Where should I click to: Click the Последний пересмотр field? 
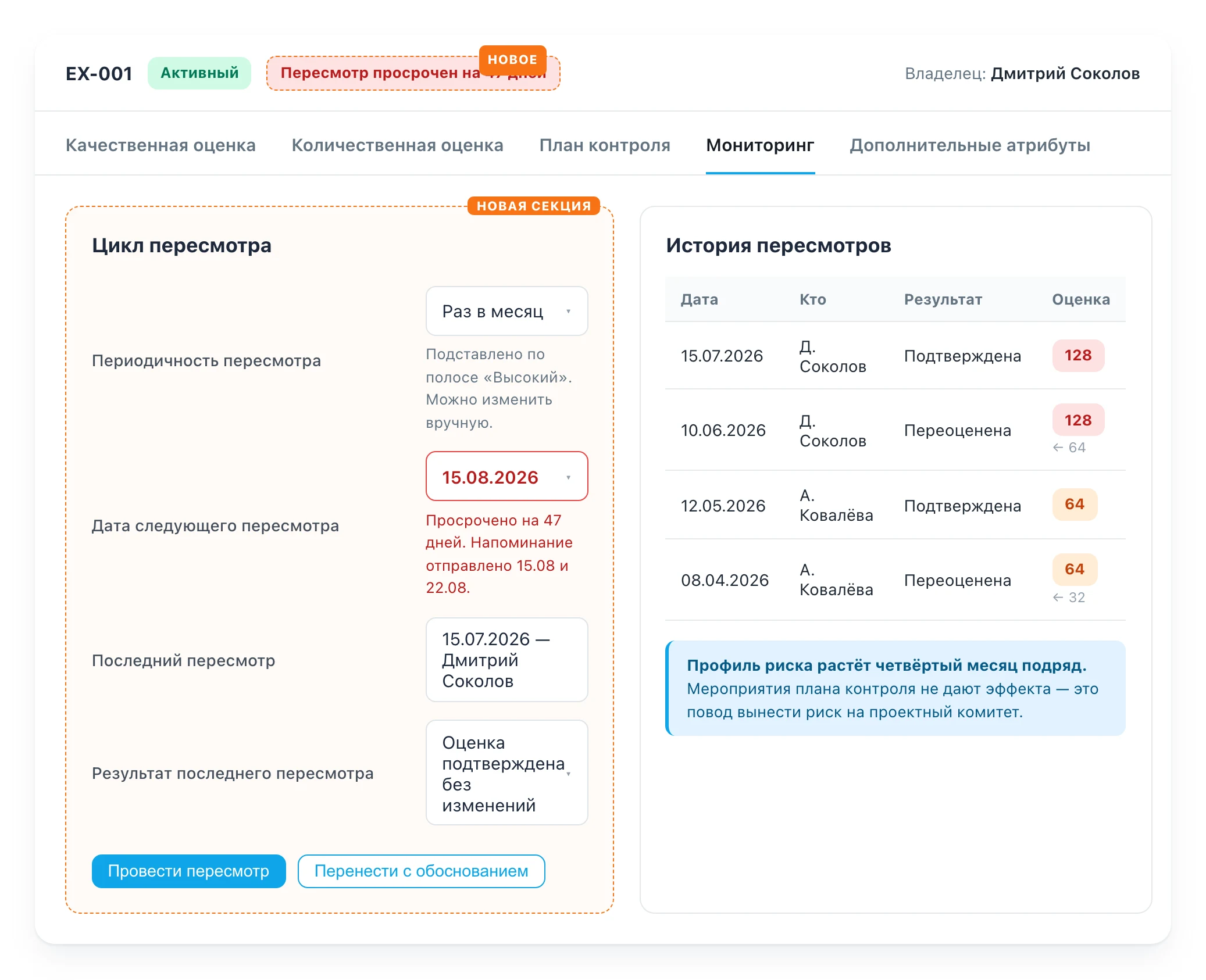click(x=506, y=660)
